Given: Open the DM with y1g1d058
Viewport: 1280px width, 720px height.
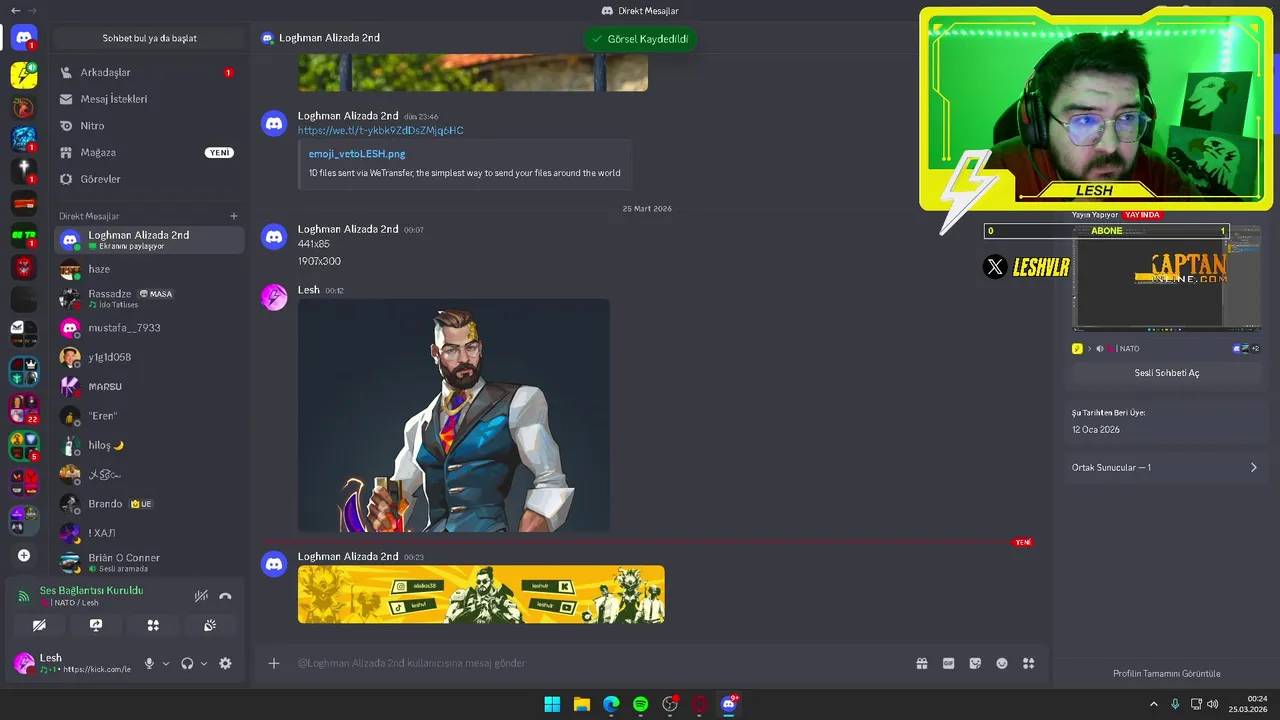Looking at the screenshot, I should point(148,357).
